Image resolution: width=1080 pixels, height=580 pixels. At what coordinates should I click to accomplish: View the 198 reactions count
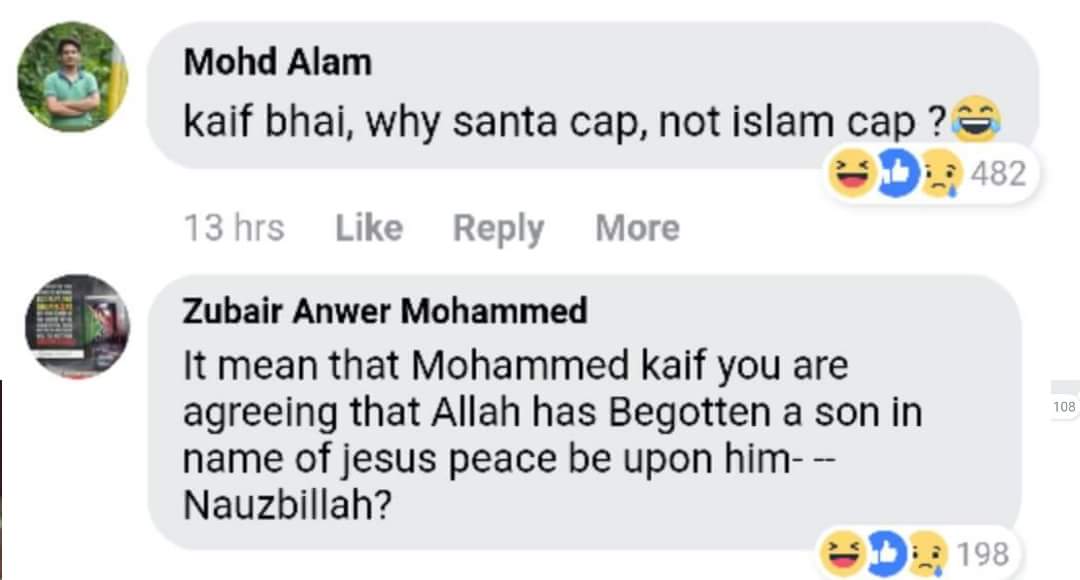[983, 553]
